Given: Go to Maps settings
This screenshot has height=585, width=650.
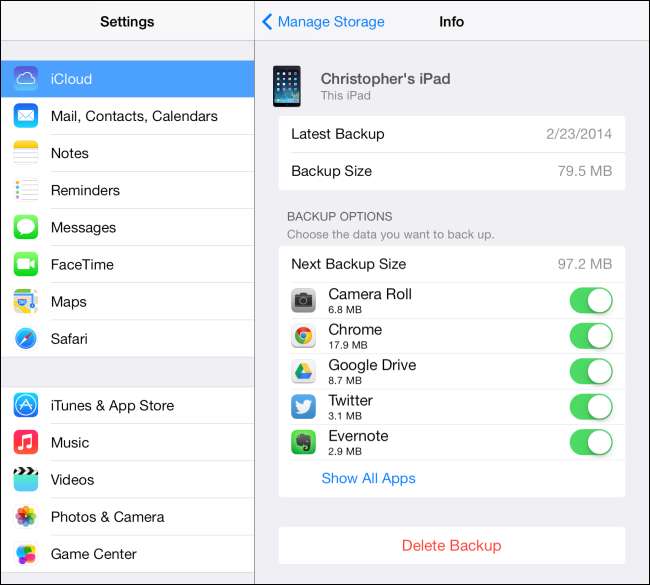Looking at the screenshot, I should [128, 301].
